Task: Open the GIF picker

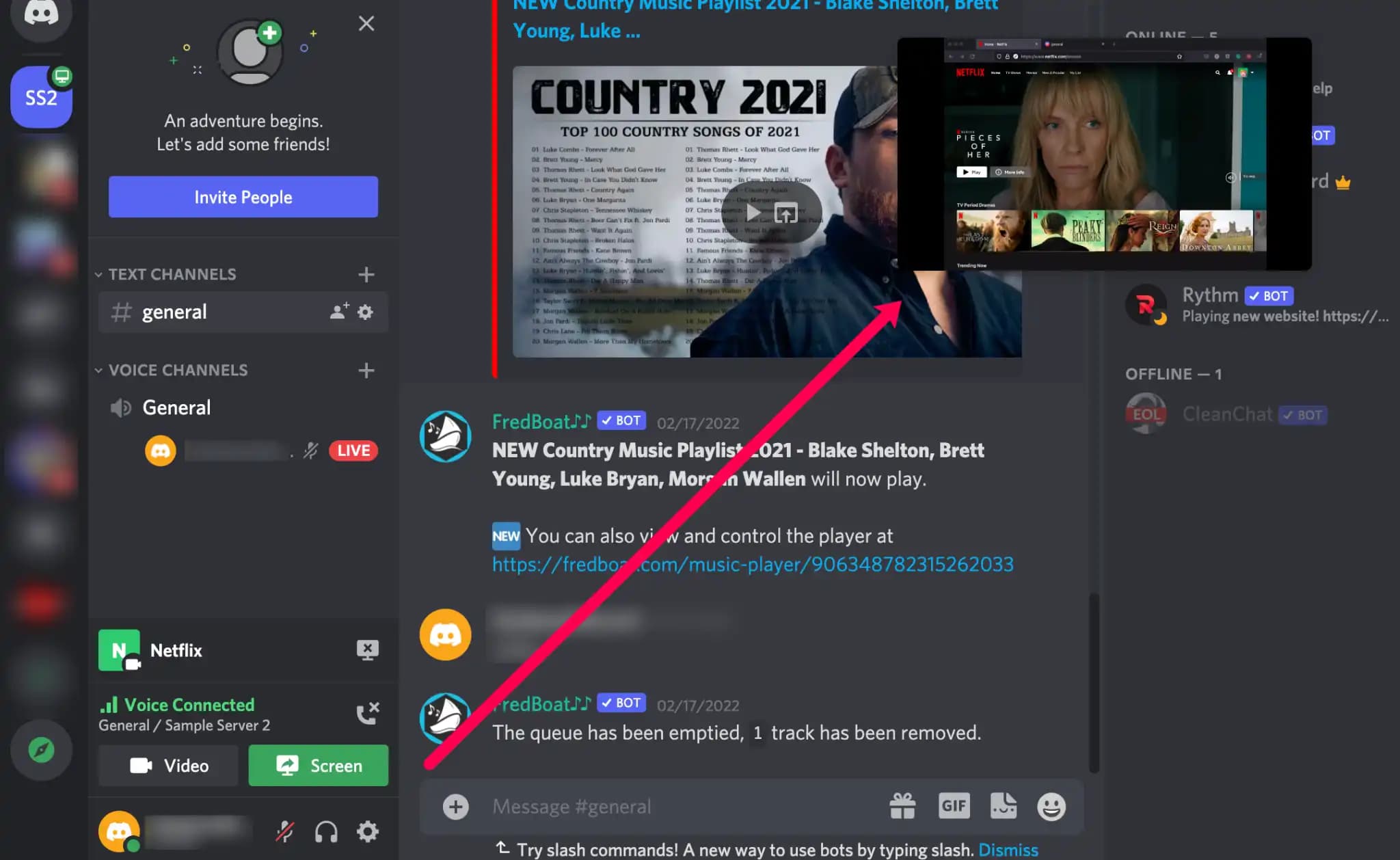Action: coord(954,806)
